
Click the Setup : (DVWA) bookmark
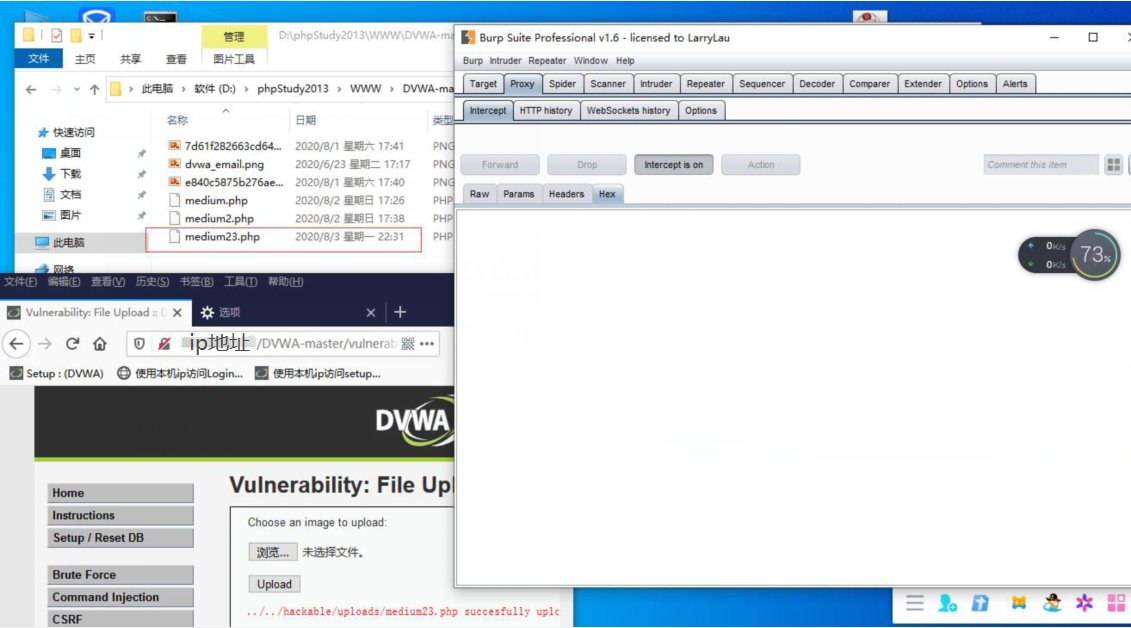tap(56, 373)
